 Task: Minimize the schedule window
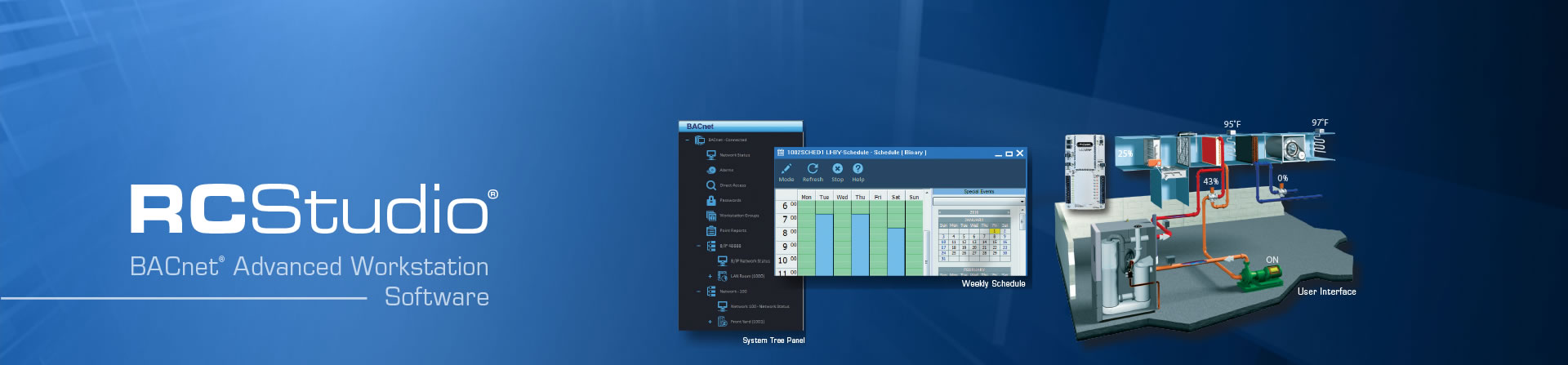tap(998, 154)
